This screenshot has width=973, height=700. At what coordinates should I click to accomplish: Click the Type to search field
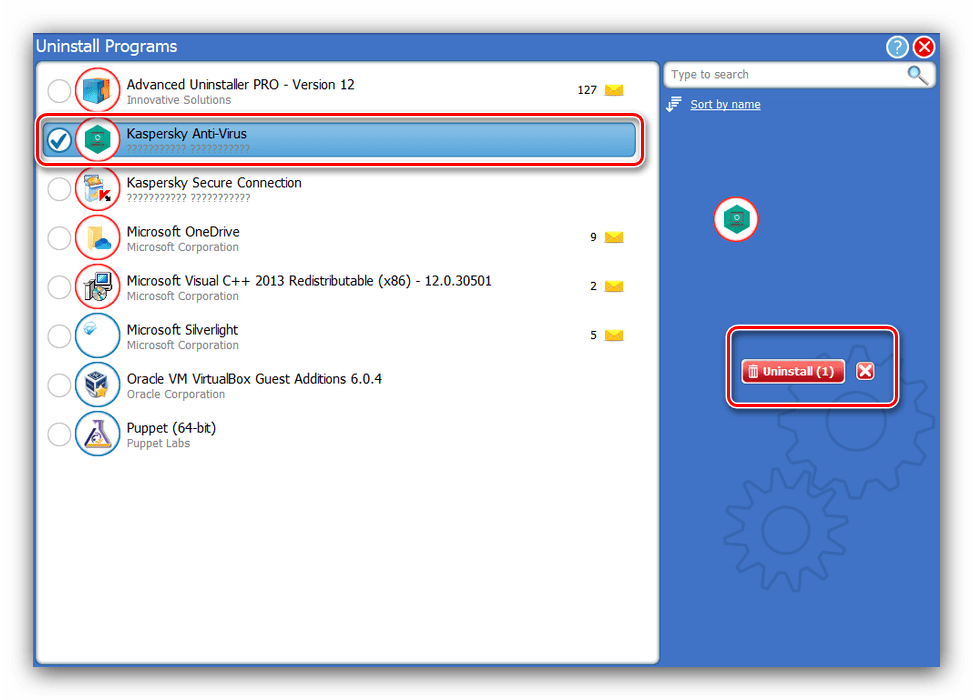pyautogui.click(x=785, y=75)
